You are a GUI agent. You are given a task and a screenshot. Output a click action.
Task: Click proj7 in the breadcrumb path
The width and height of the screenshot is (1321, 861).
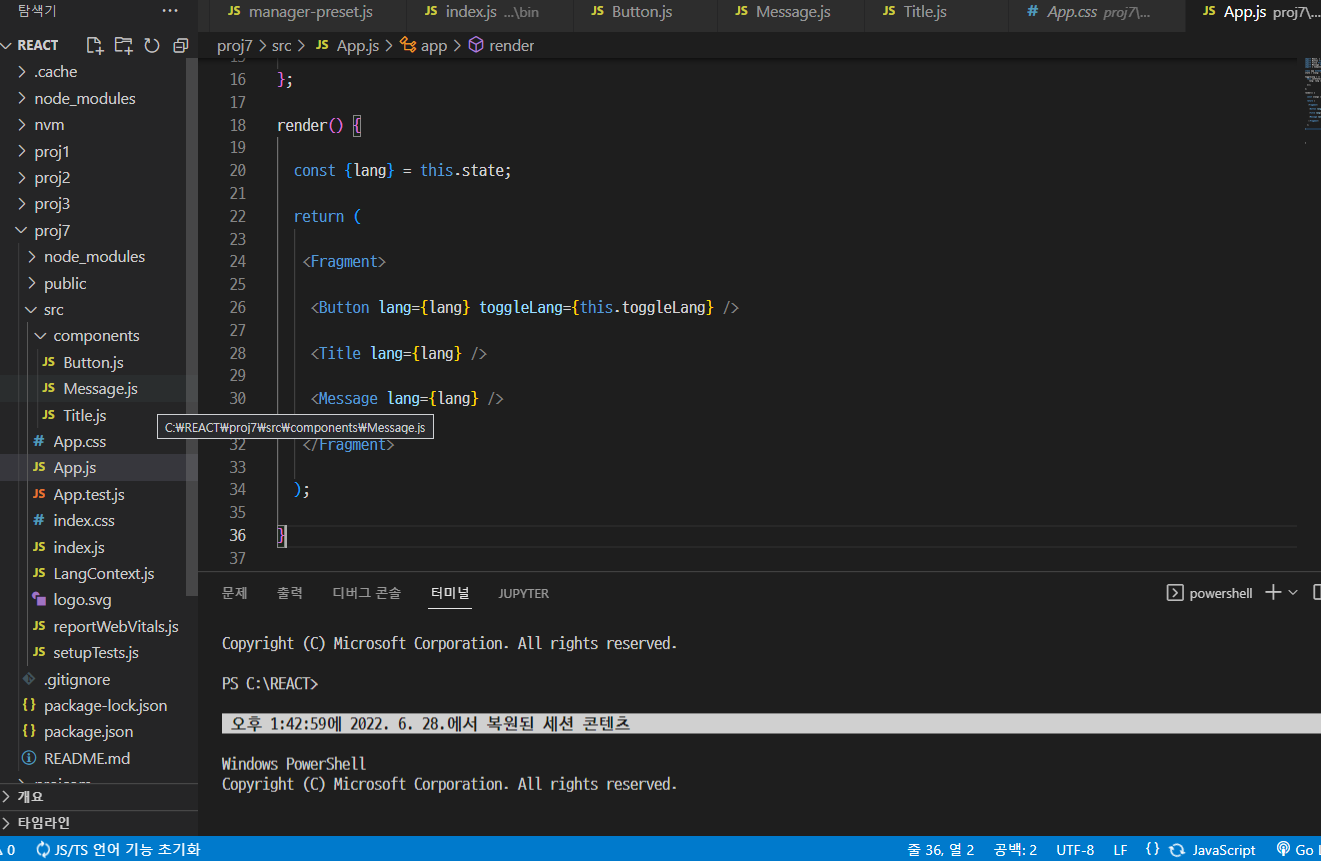click(234, 45)
